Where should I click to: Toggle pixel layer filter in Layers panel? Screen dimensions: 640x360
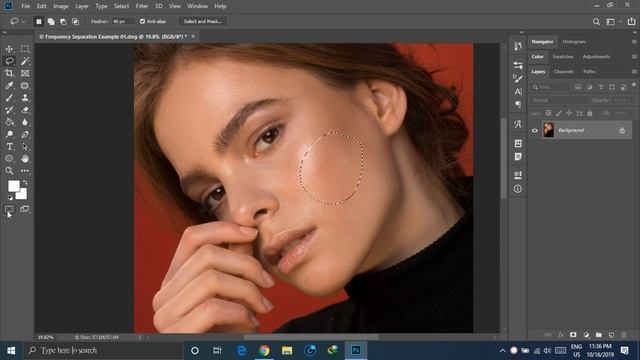[578, 87]
